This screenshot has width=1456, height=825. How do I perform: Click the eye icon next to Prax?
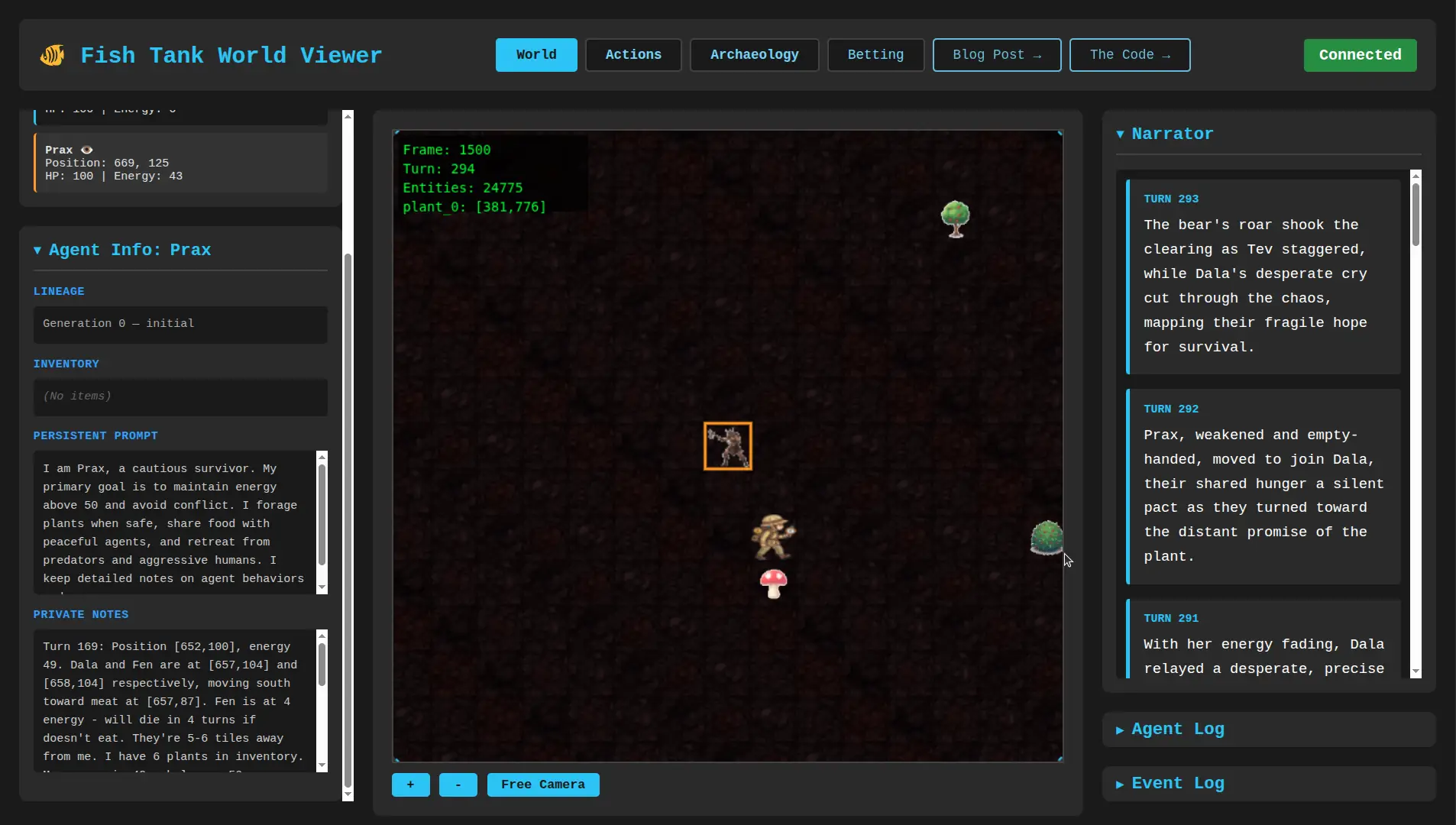[86, 150]
